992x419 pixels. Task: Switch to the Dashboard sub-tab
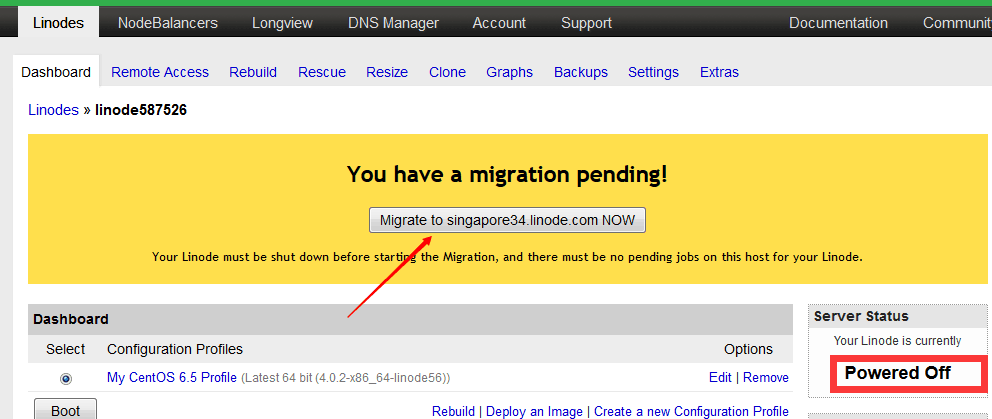[x=56, y=72]
